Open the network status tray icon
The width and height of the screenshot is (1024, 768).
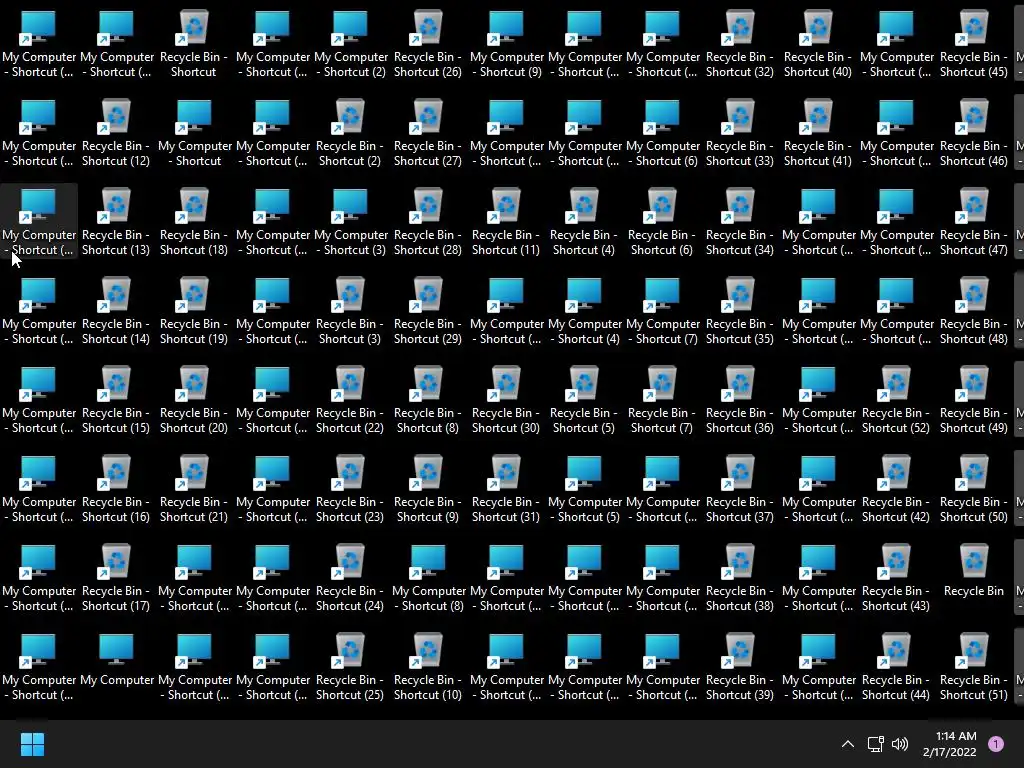tap(876, 744)
